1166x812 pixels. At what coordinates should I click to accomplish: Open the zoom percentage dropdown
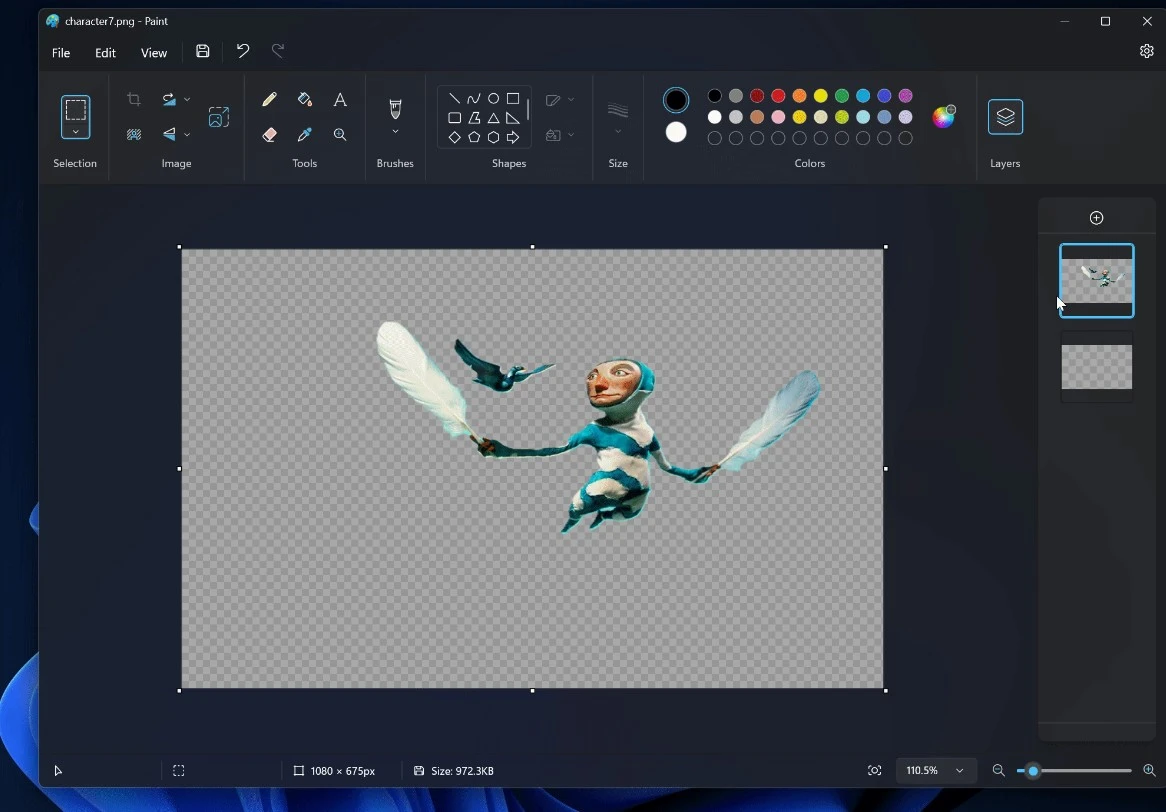pyautogui.click(x=960, y=771)
